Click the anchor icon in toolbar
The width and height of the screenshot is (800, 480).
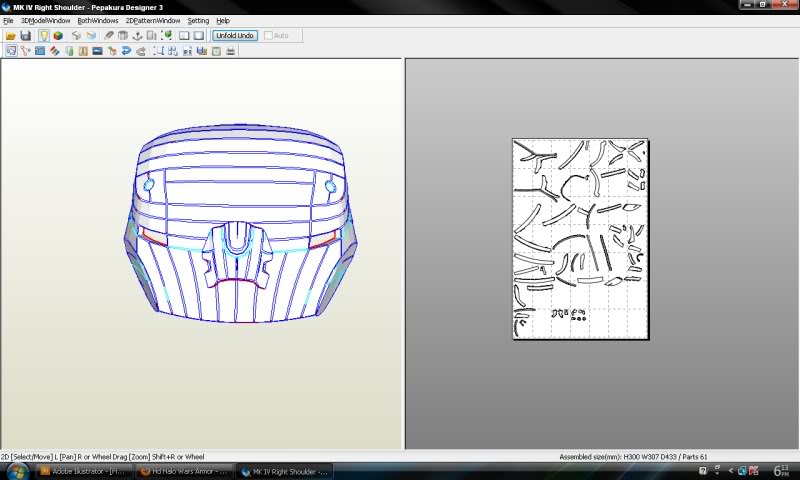[138, 36]
